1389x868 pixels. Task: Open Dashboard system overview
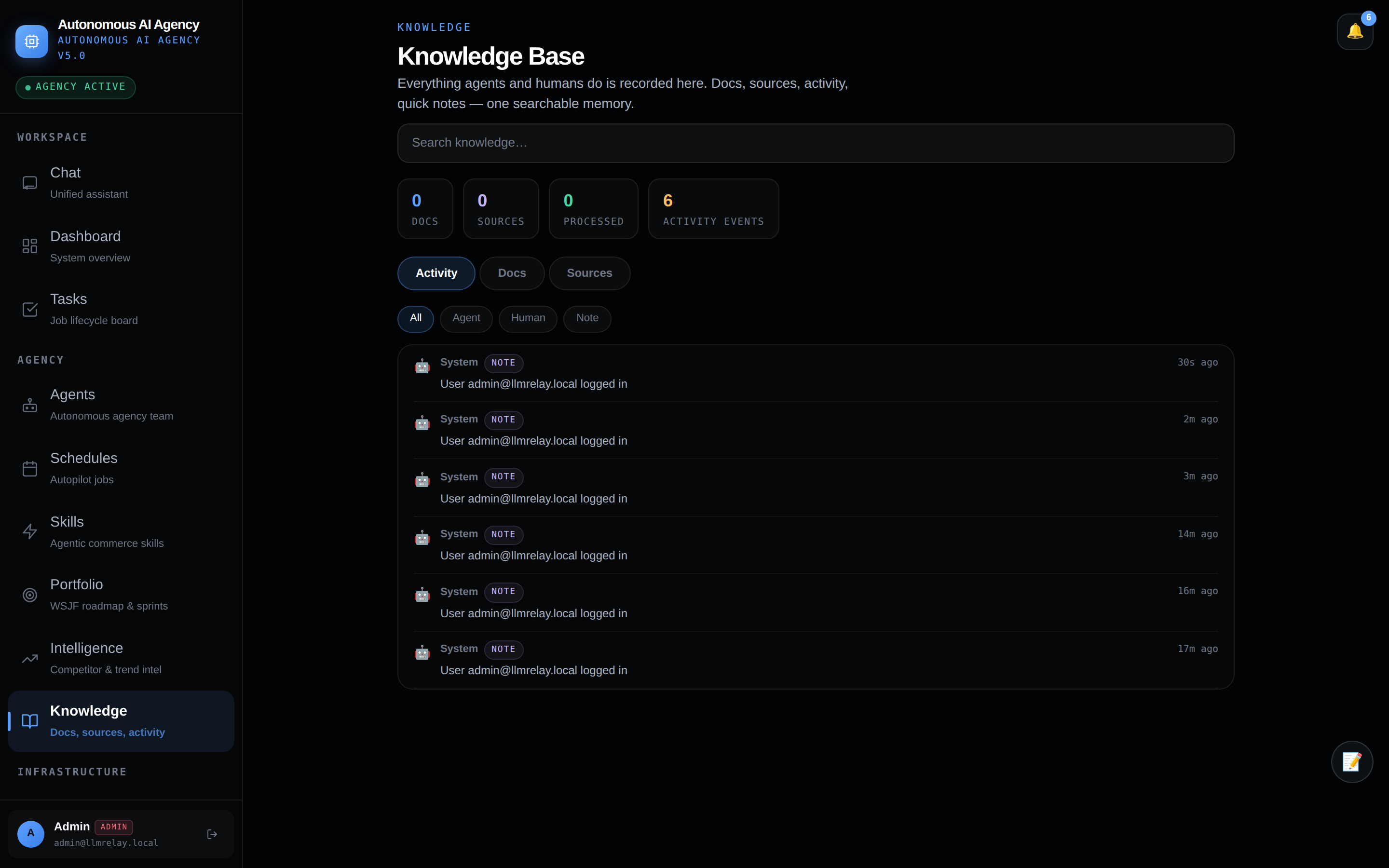121,246
